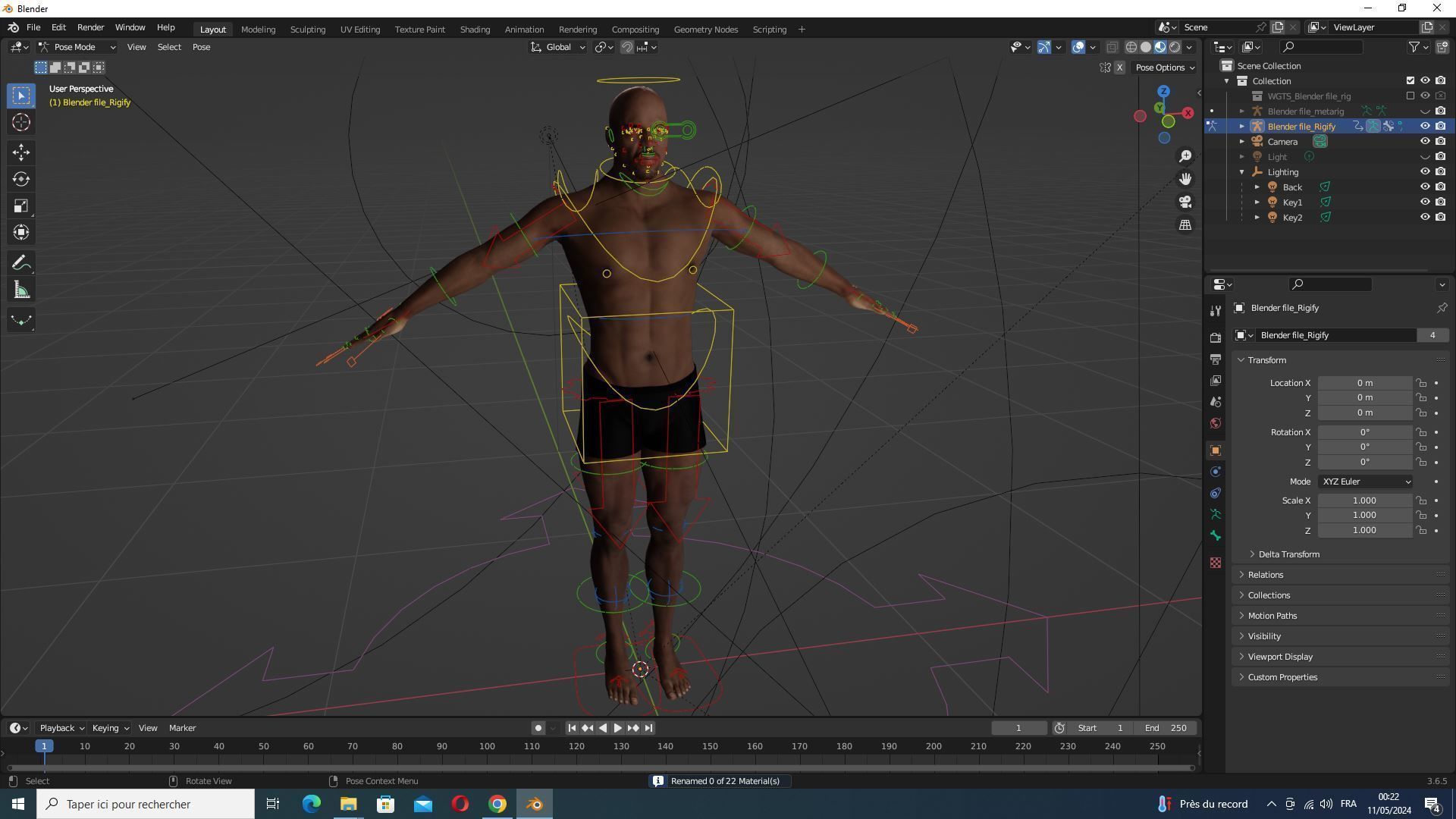The image size is (1456, 819).
Task: Pin the properties editor context
Action: 1442,308
